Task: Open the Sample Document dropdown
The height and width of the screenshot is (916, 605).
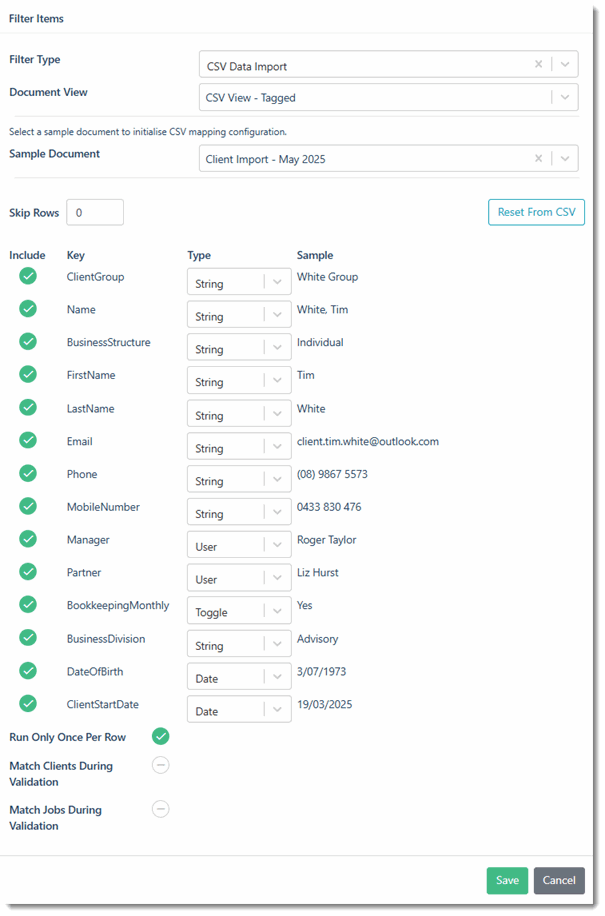Action: pyautogui.click(x=565, y=158)
